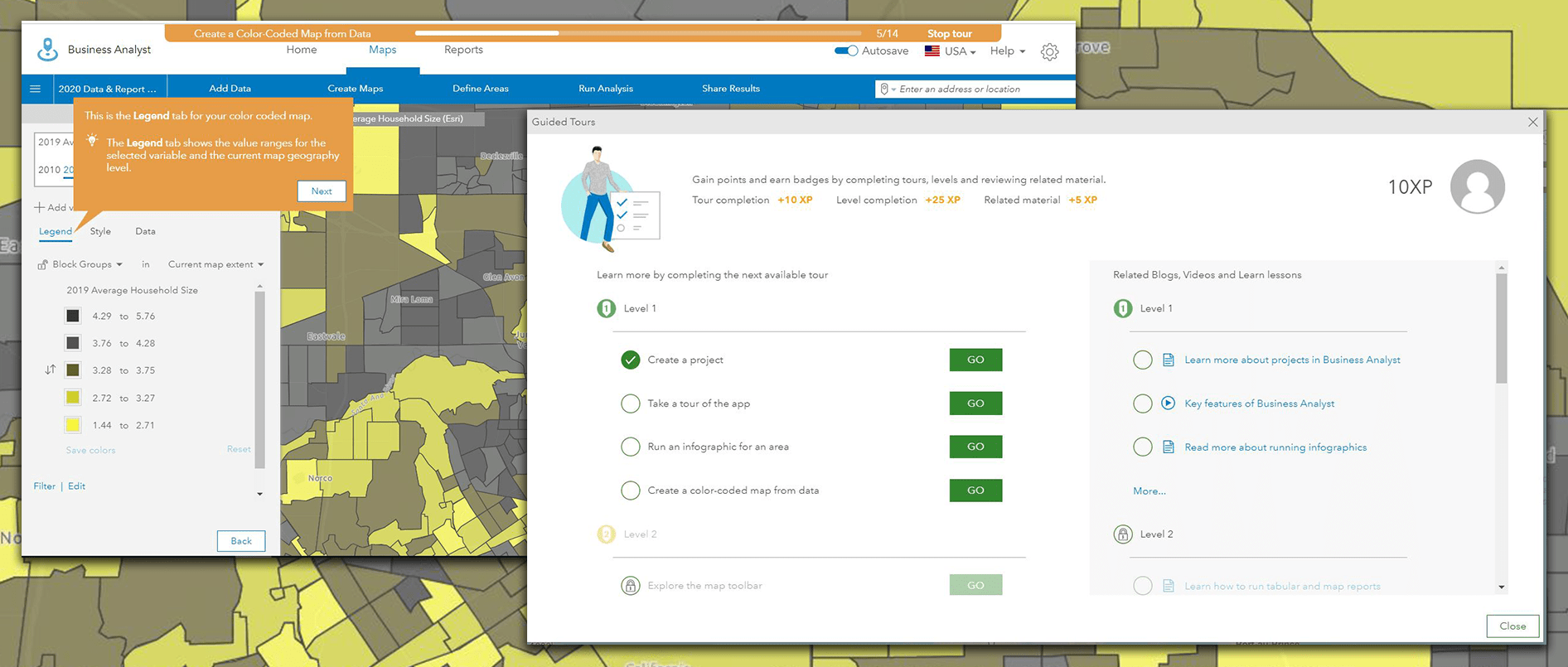Open the Share Results menu
The width and height of the screenshot is (1568, 667).
pyautogui.click(x=731, y=89)
